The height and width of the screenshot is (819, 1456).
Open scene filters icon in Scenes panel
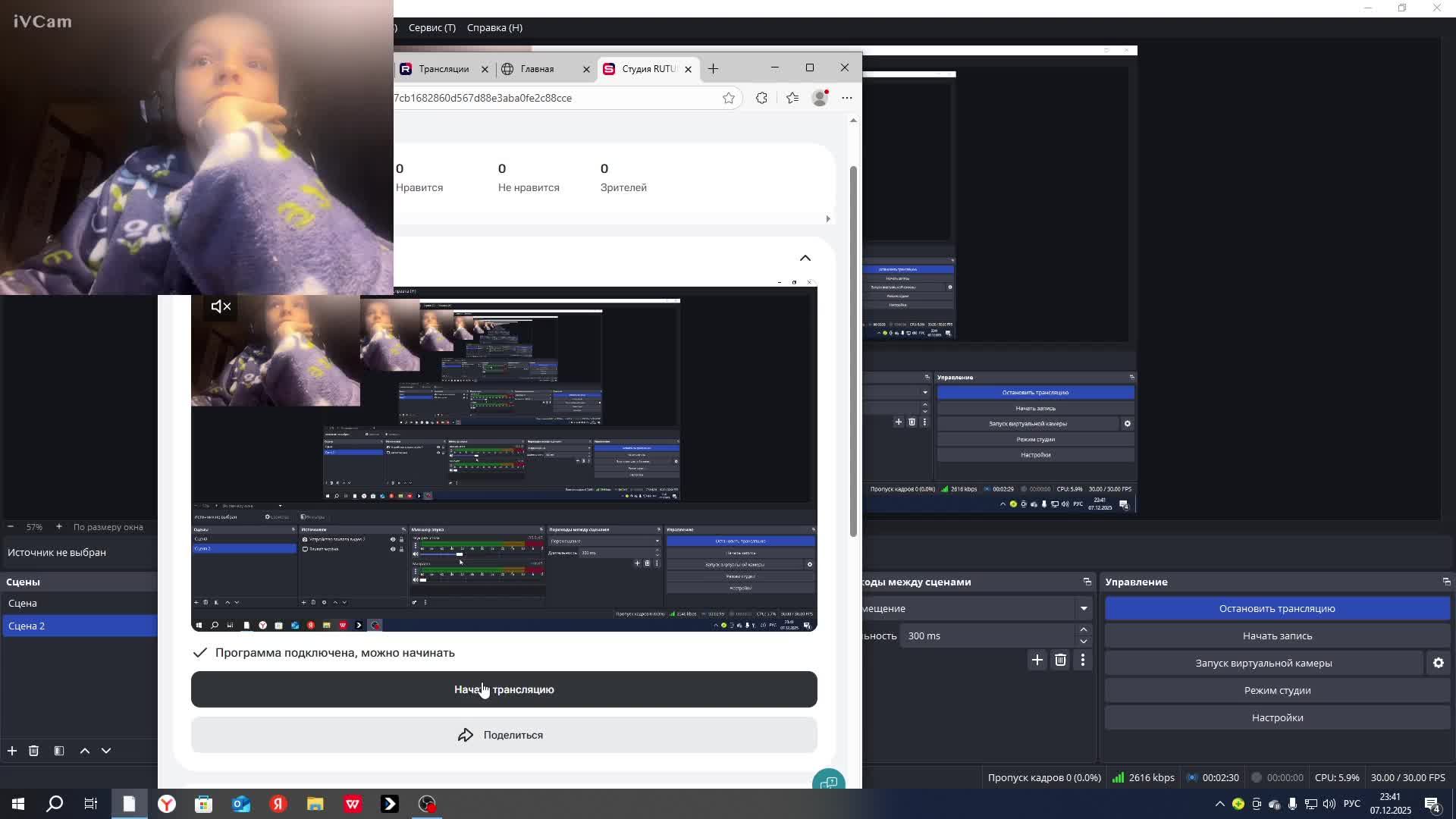pos(59,751)
